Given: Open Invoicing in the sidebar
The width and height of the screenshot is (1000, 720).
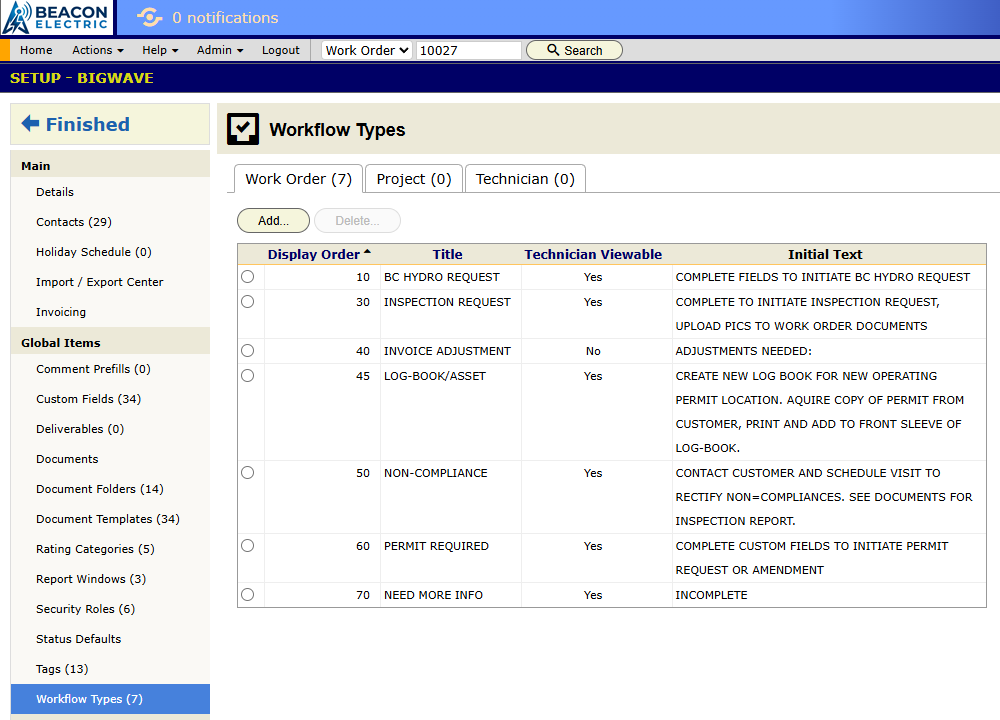Looking at the screenshot, I should point(61,312).
